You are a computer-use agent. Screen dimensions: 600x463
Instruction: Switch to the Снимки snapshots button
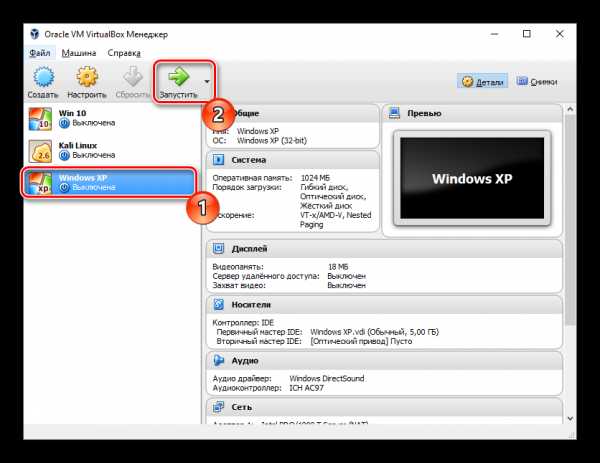(537, 81)
